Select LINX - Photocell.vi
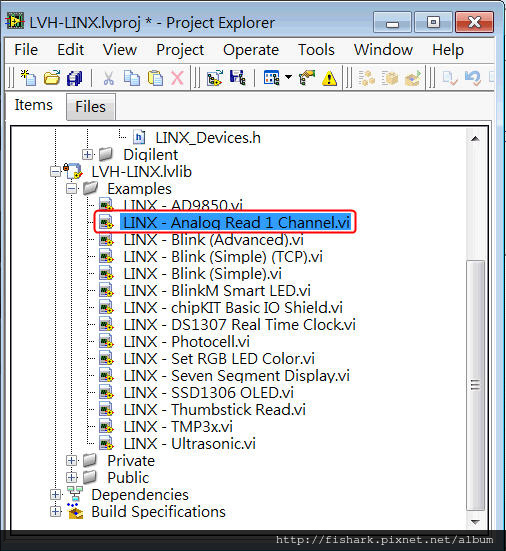Image resolution: width=506 pixels, height=551 pixels. point(187,342)
